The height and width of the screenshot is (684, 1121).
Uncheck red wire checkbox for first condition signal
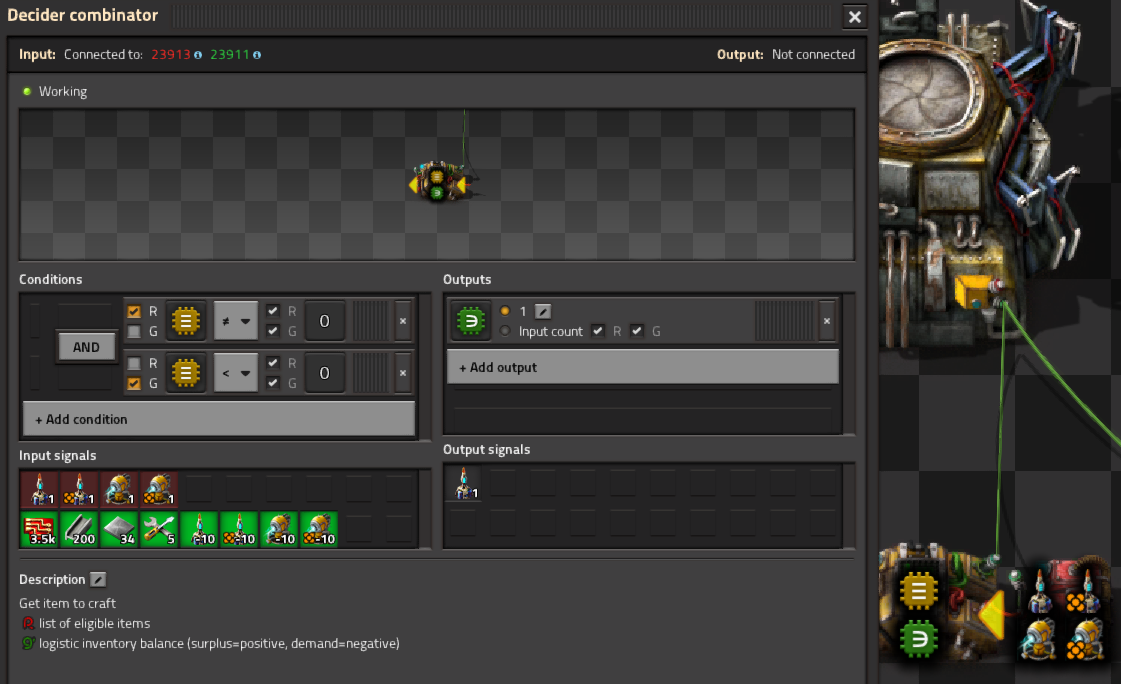pos(134,311)
